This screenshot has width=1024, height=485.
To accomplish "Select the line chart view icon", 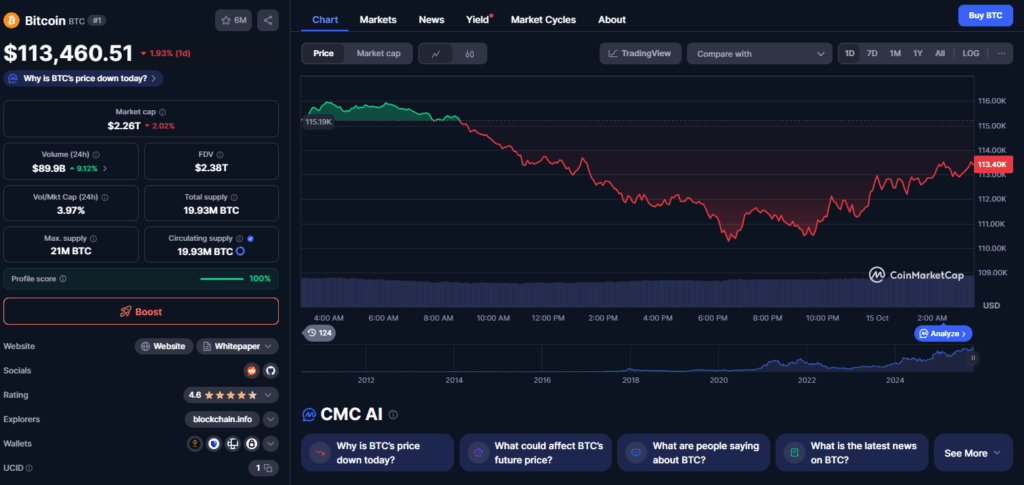I will [435, 54].
